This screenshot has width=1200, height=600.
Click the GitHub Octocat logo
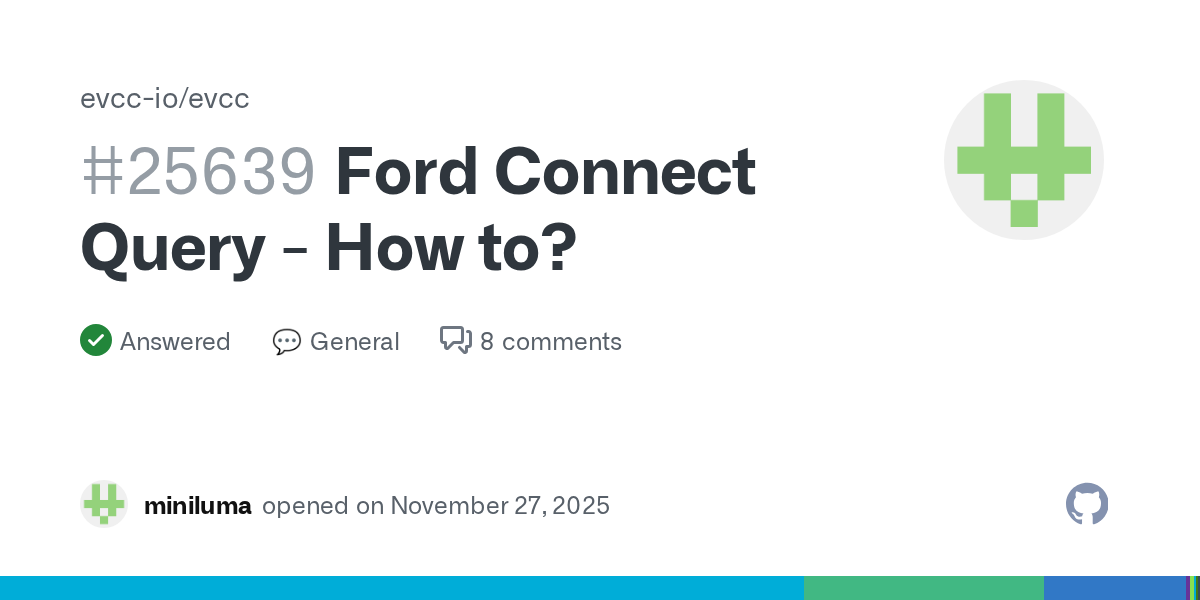pos(1087,504)
